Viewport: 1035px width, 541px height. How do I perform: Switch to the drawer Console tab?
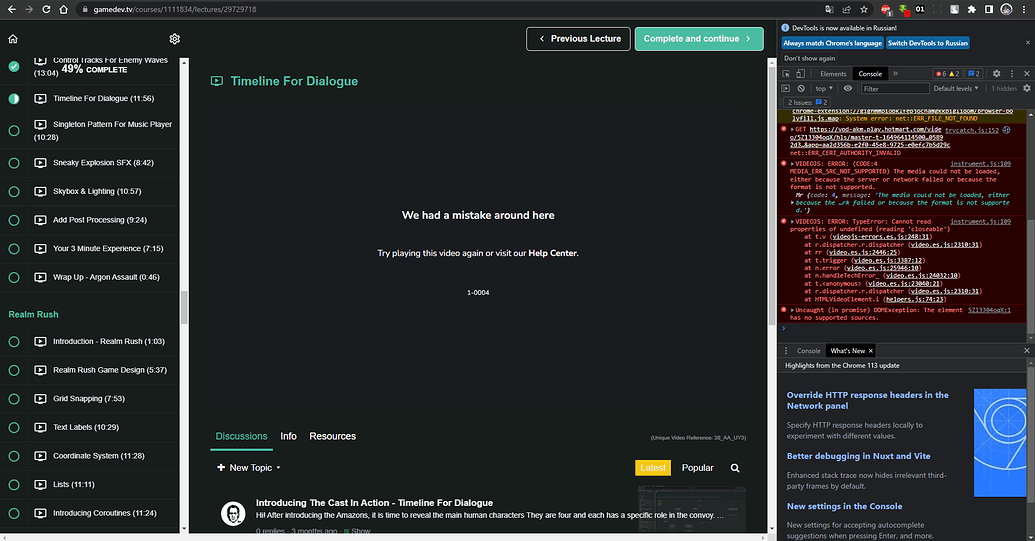(x=809, y=351)
